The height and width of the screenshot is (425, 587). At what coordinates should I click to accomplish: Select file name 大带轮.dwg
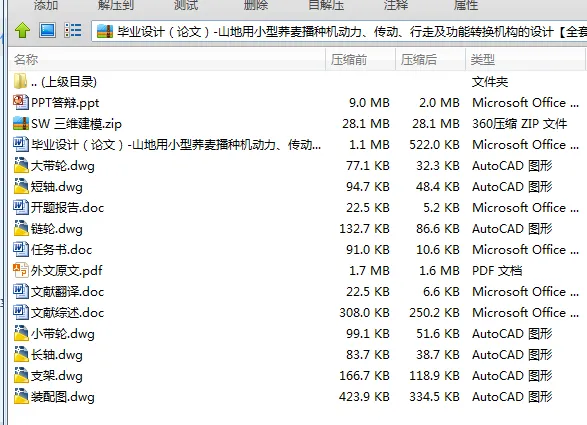(63, 166)
